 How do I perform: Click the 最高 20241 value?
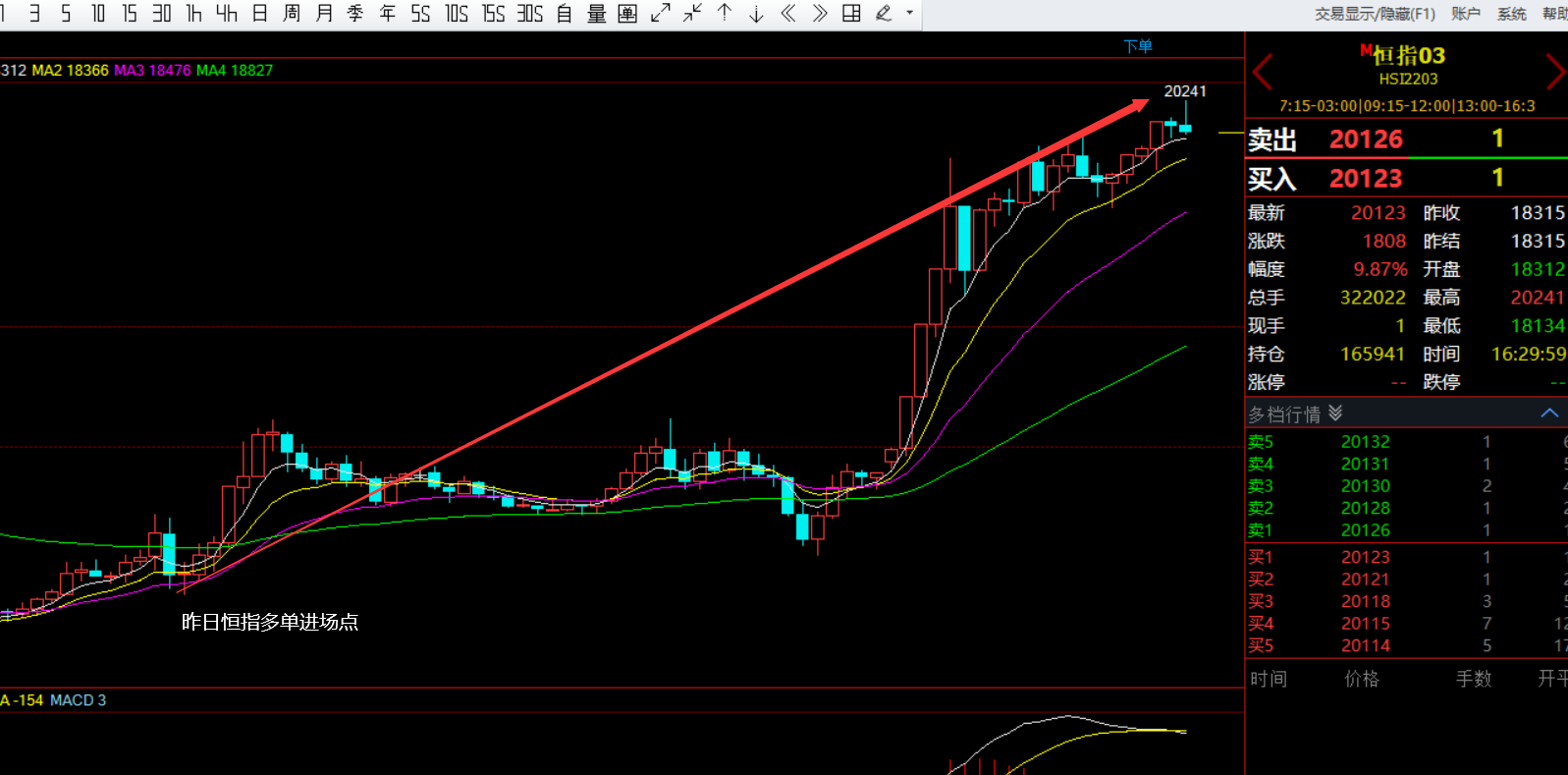tap(1538, 298)
